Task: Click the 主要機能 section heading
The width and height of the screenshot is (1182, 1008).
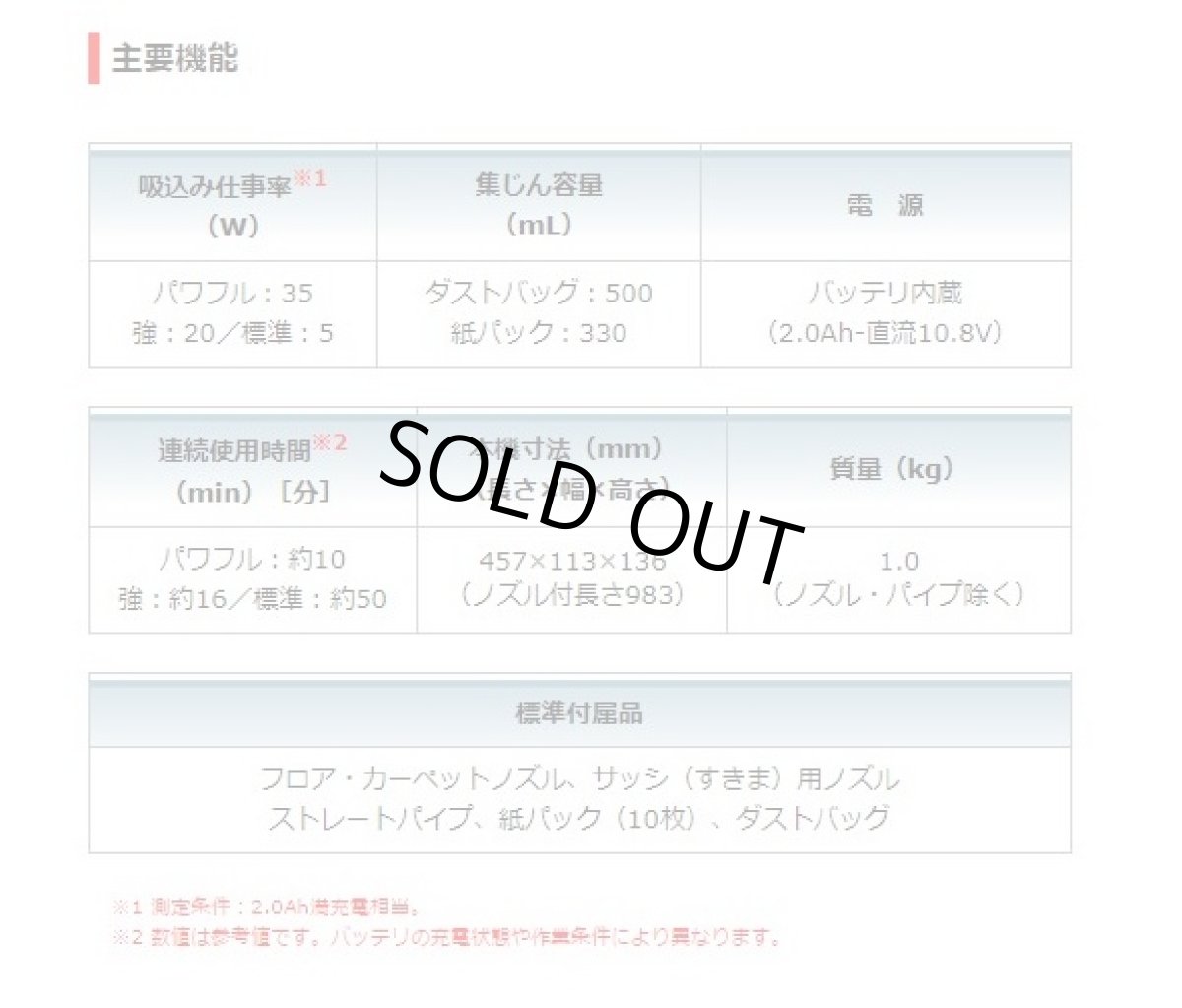Action: coord(174,58)
